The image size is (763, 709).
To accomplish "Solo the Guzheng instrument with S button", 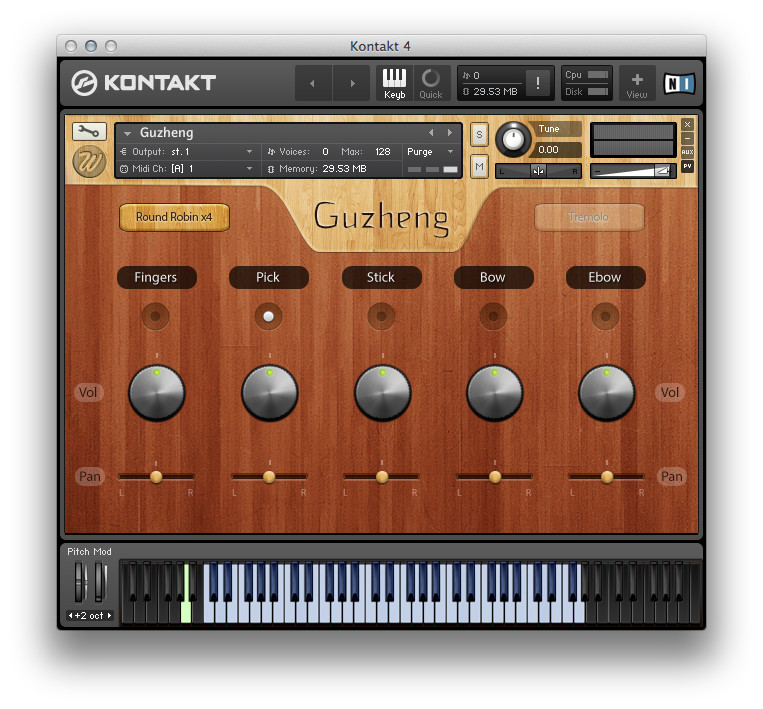I will (x=479, y=135).
